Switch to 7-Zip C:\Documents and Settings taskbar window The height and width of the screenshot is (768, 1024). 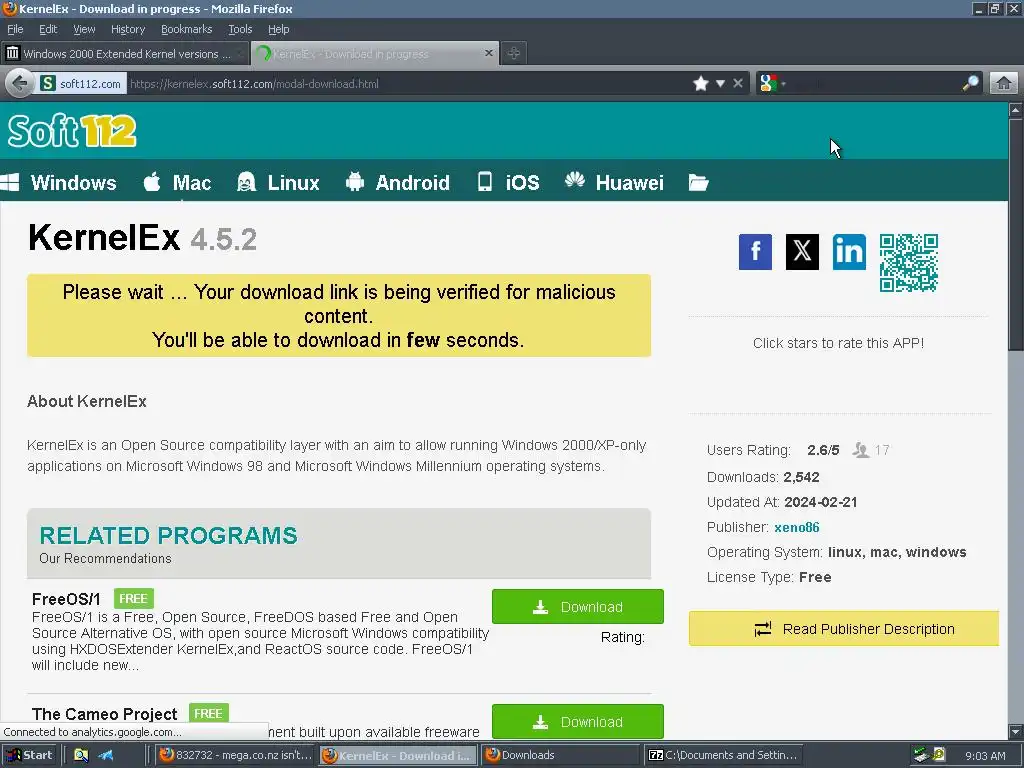tap(723, 755)
